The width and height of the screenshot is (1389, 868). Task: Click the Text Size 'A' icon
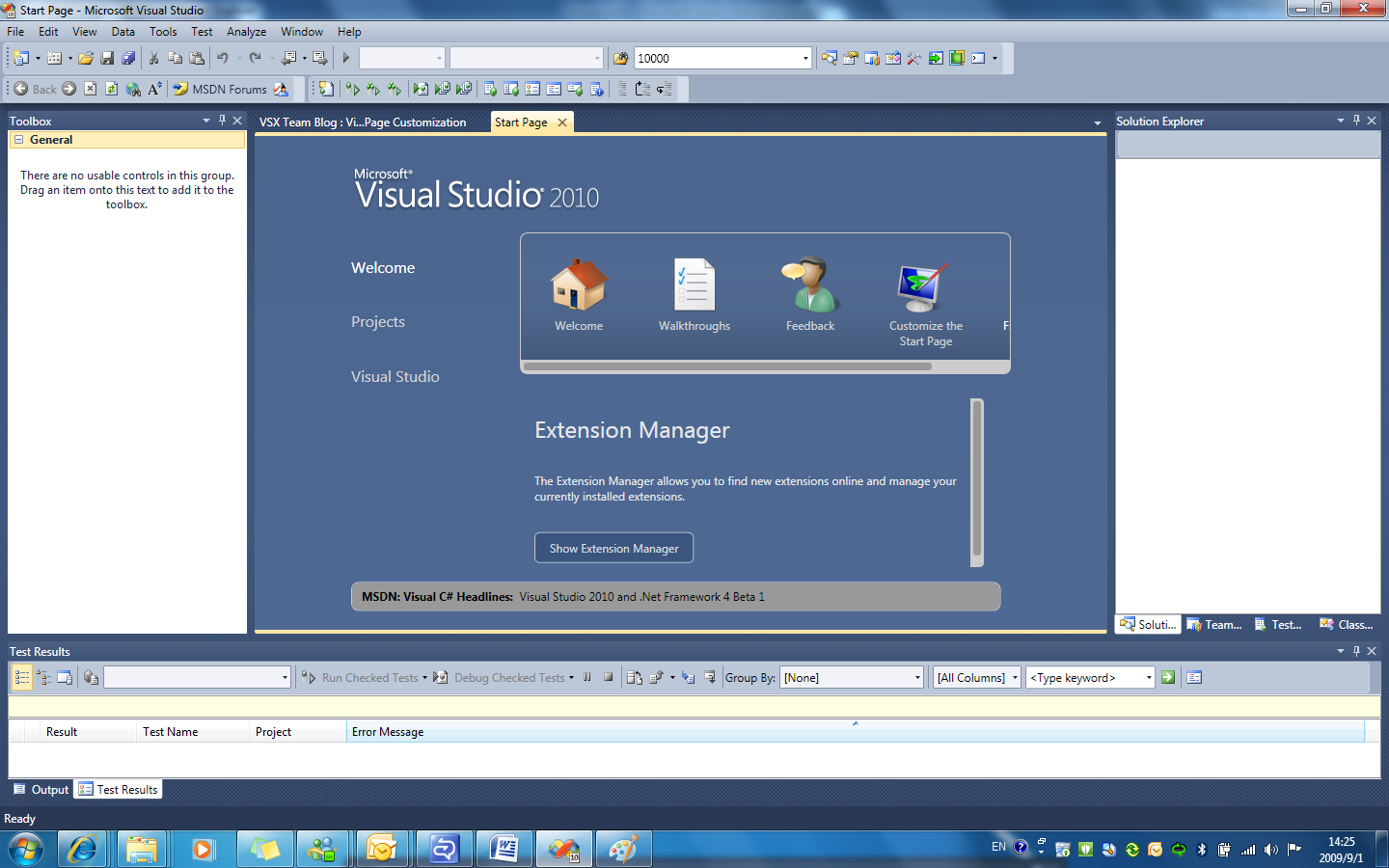click(x=154, y=89)
